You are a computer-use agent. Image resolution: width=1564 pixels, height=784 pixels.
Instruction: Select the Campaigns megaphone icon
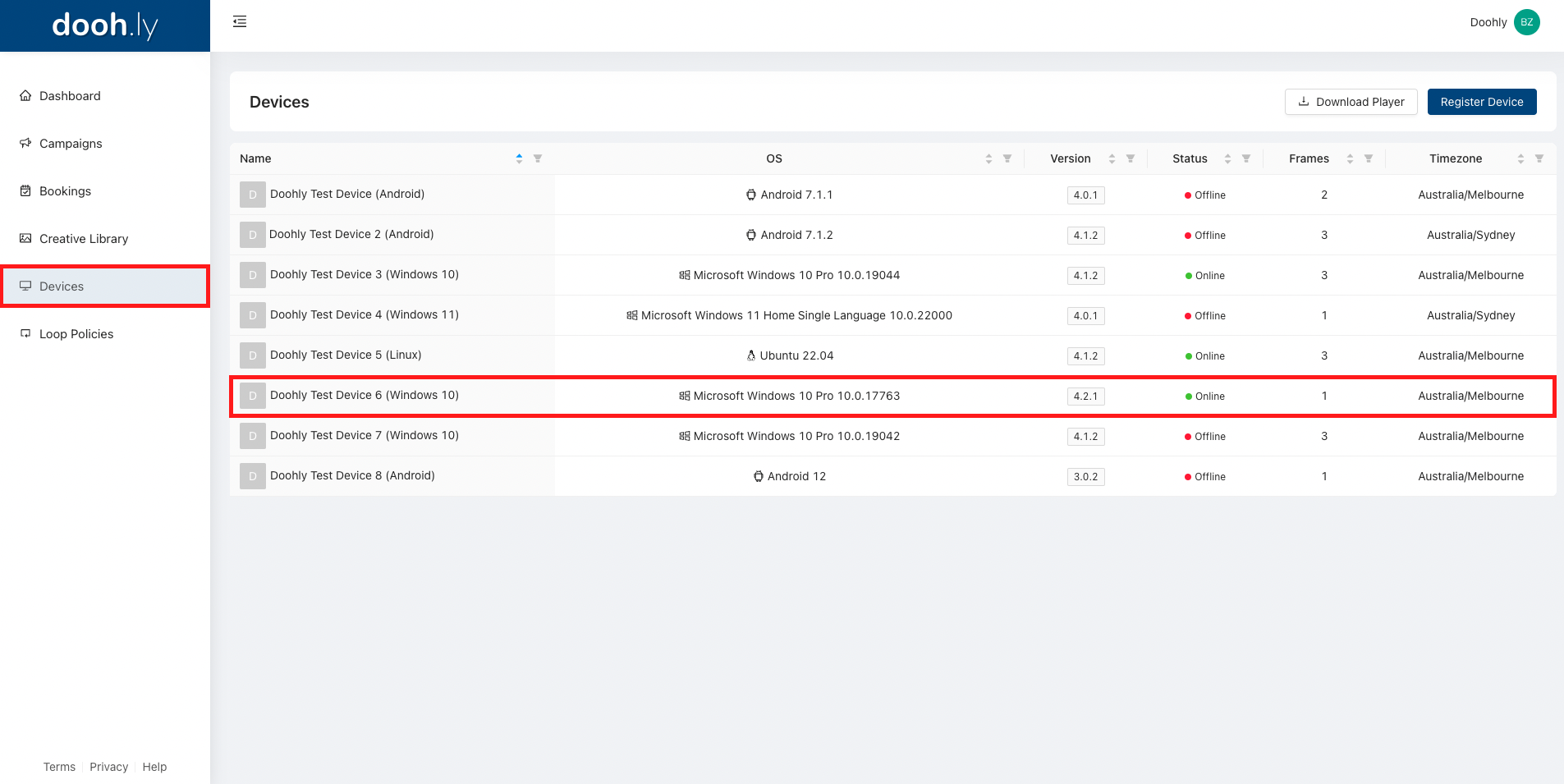tap(25, 143)
